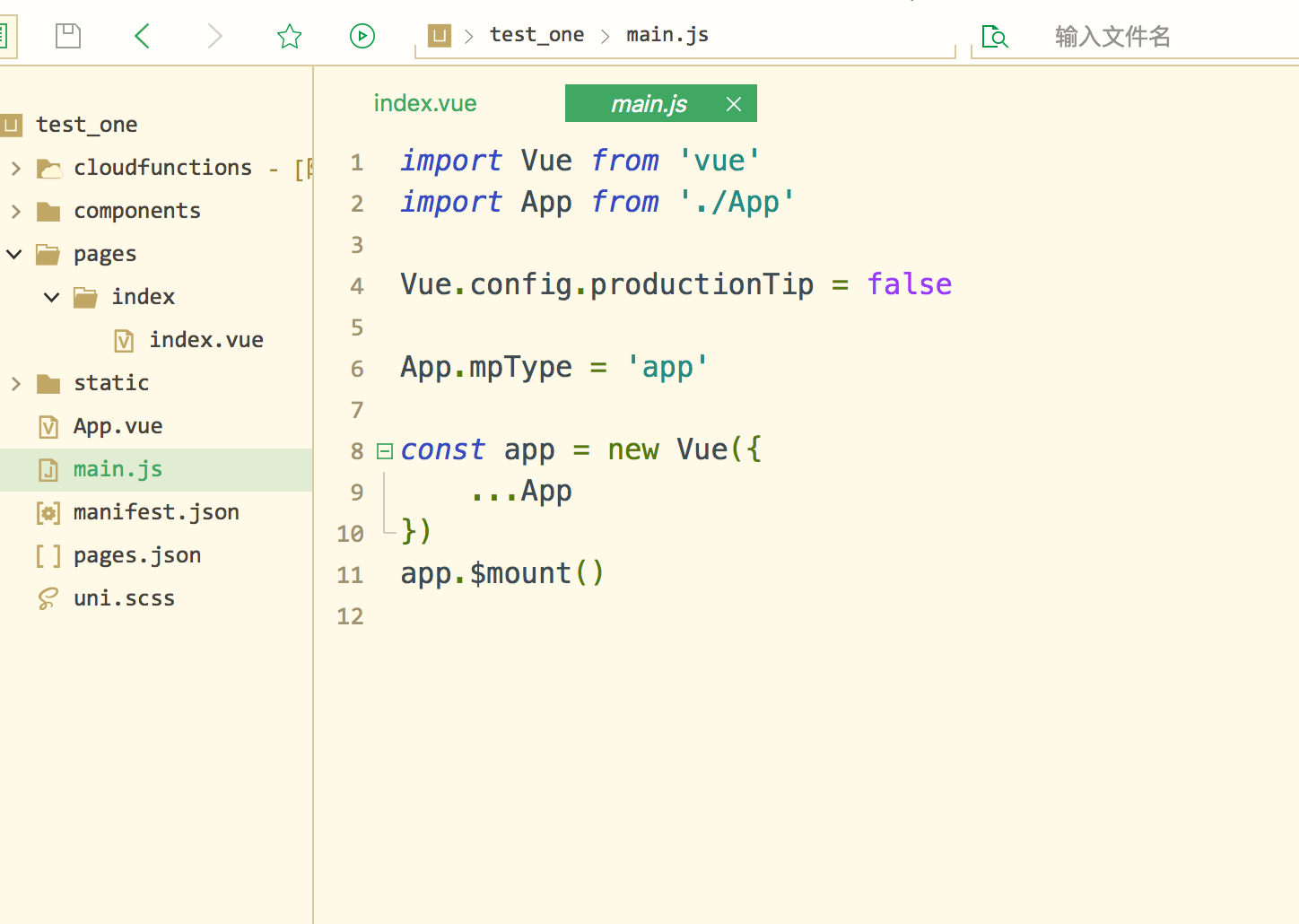Image resolution: width=1299 pixels, height=924 pixels.
Task: Select the test_one project root label
Action: point(87,125)
